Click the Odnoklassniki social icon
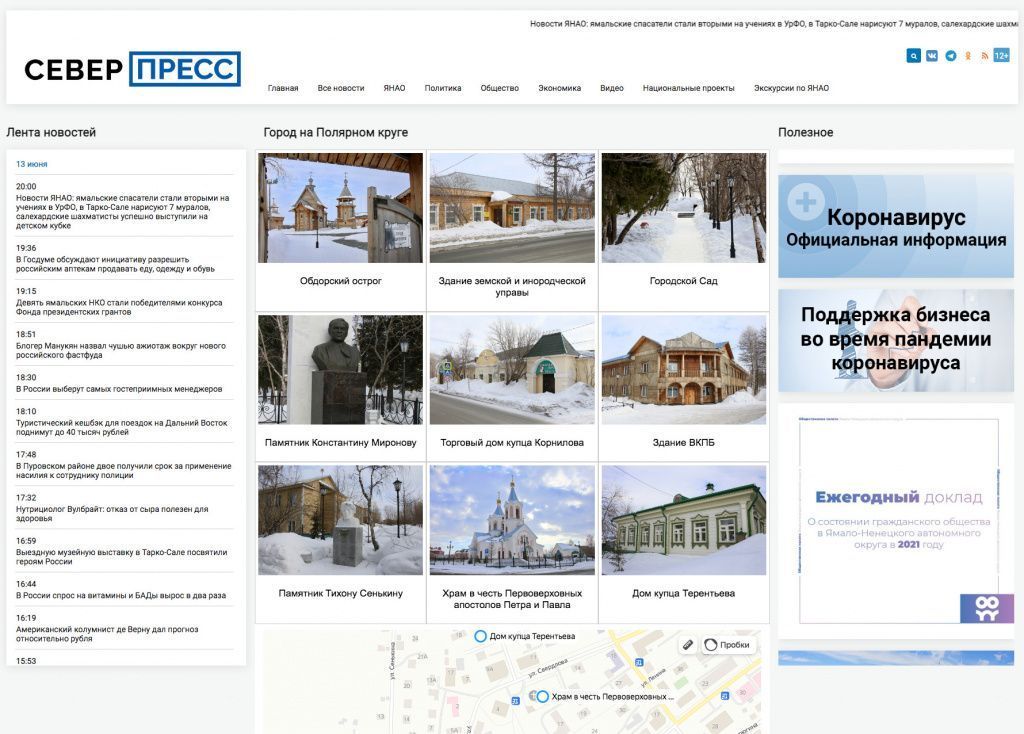 pos(968,56)
